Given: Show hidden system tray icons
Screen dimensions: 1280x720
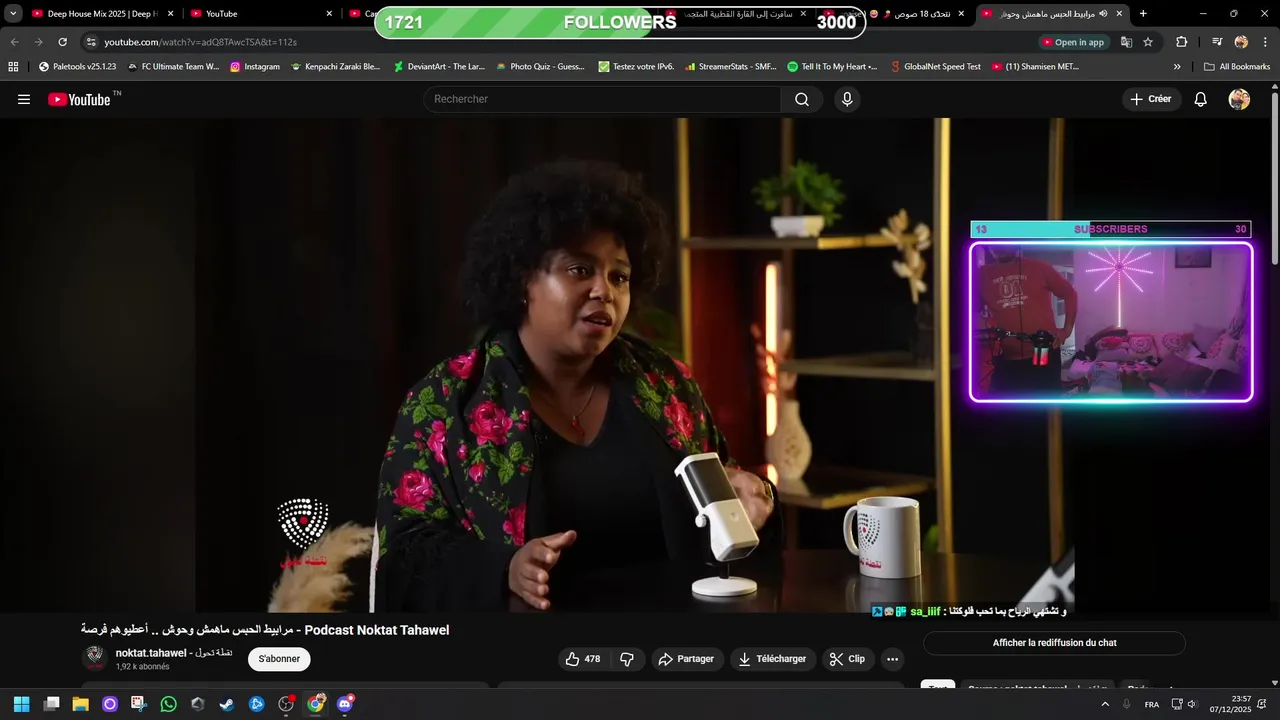Looking at the screenshot, I should point(1105,704).
